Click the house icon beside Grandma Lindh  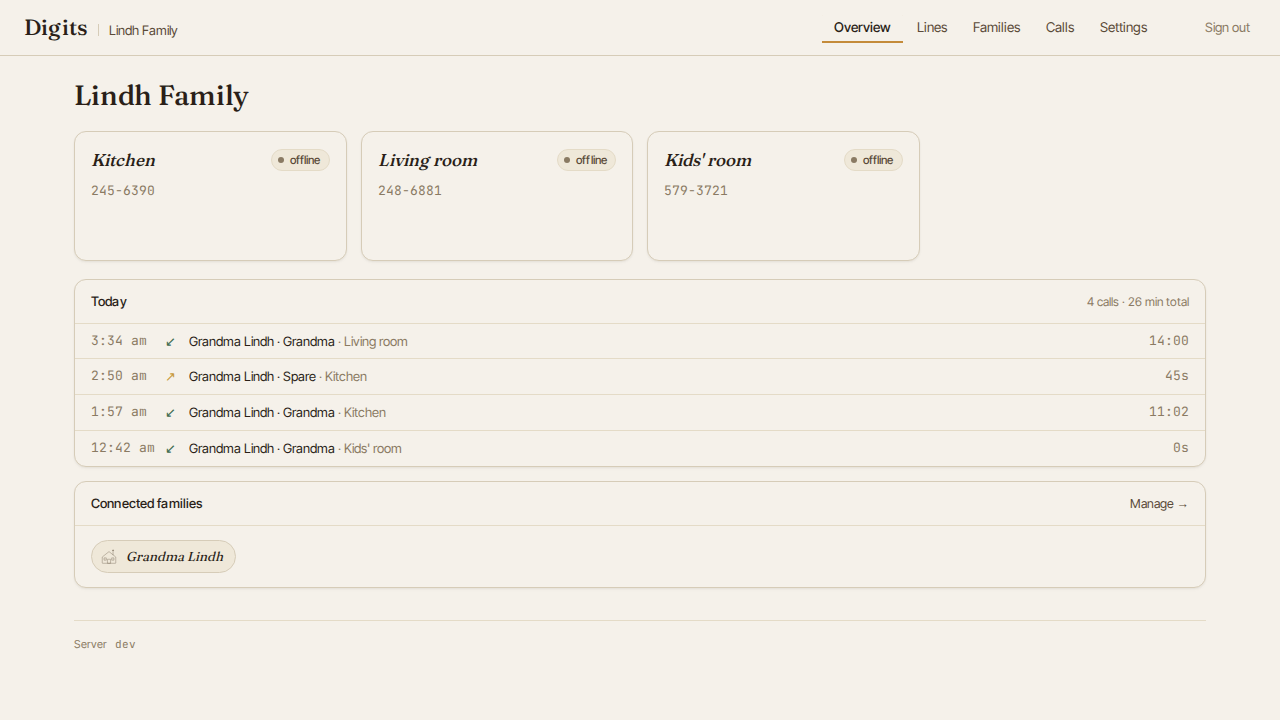[109, 557]
